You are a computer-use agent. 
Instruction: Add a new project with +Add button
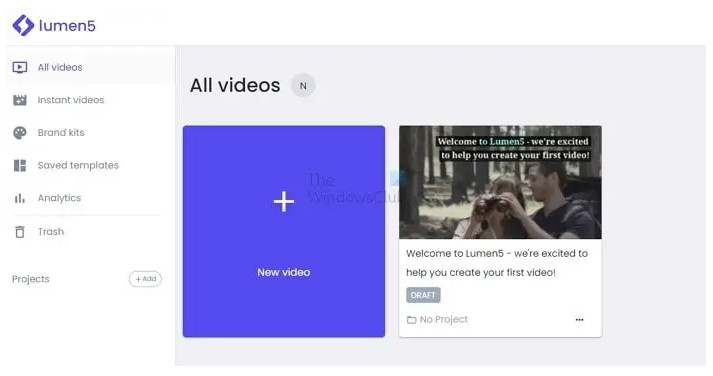tap(146, 279)
